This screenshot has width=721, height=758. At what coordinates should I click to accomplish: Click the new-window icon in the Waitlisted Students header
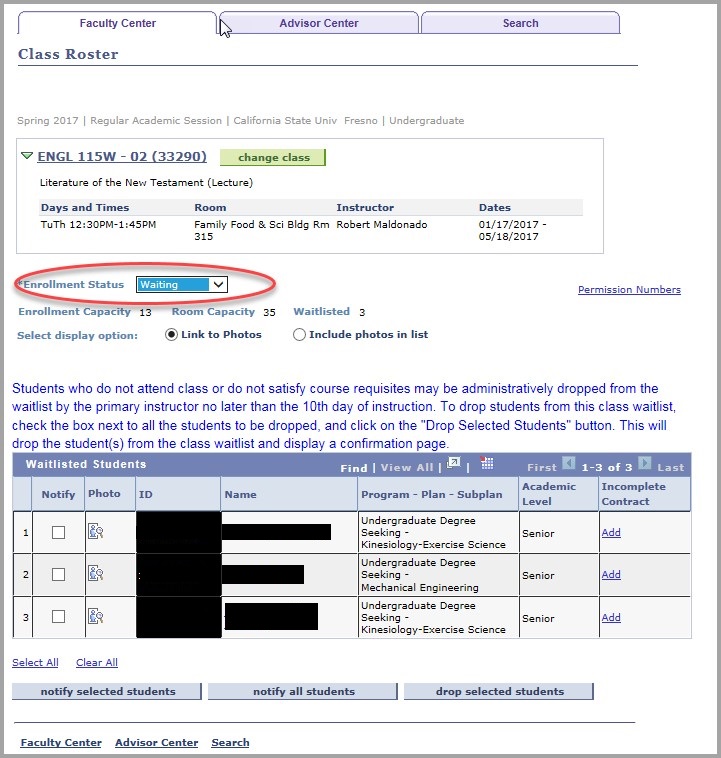click(454, 463)
